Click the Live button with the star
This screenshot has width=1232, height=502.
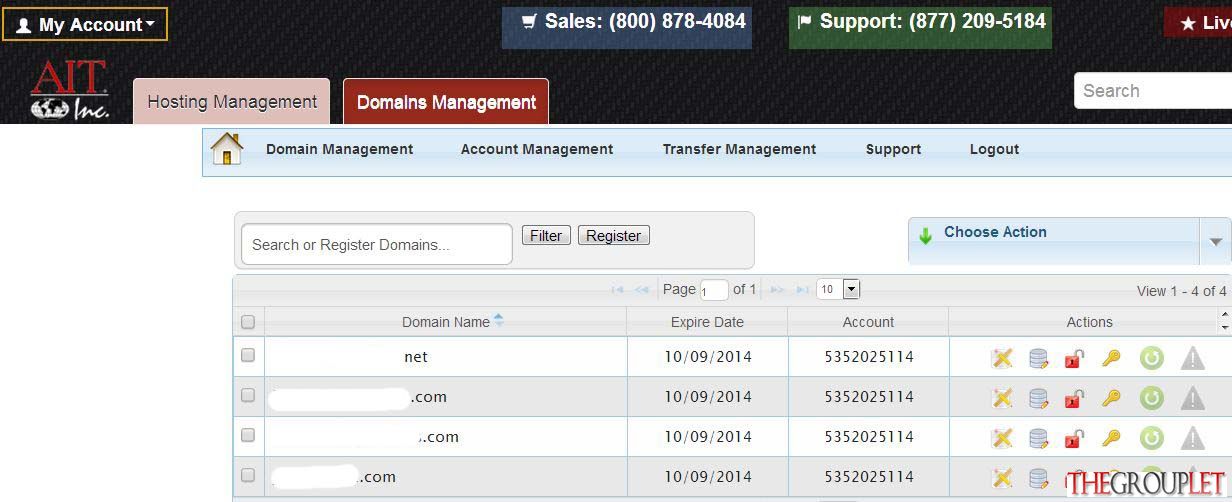point(1199,23)
